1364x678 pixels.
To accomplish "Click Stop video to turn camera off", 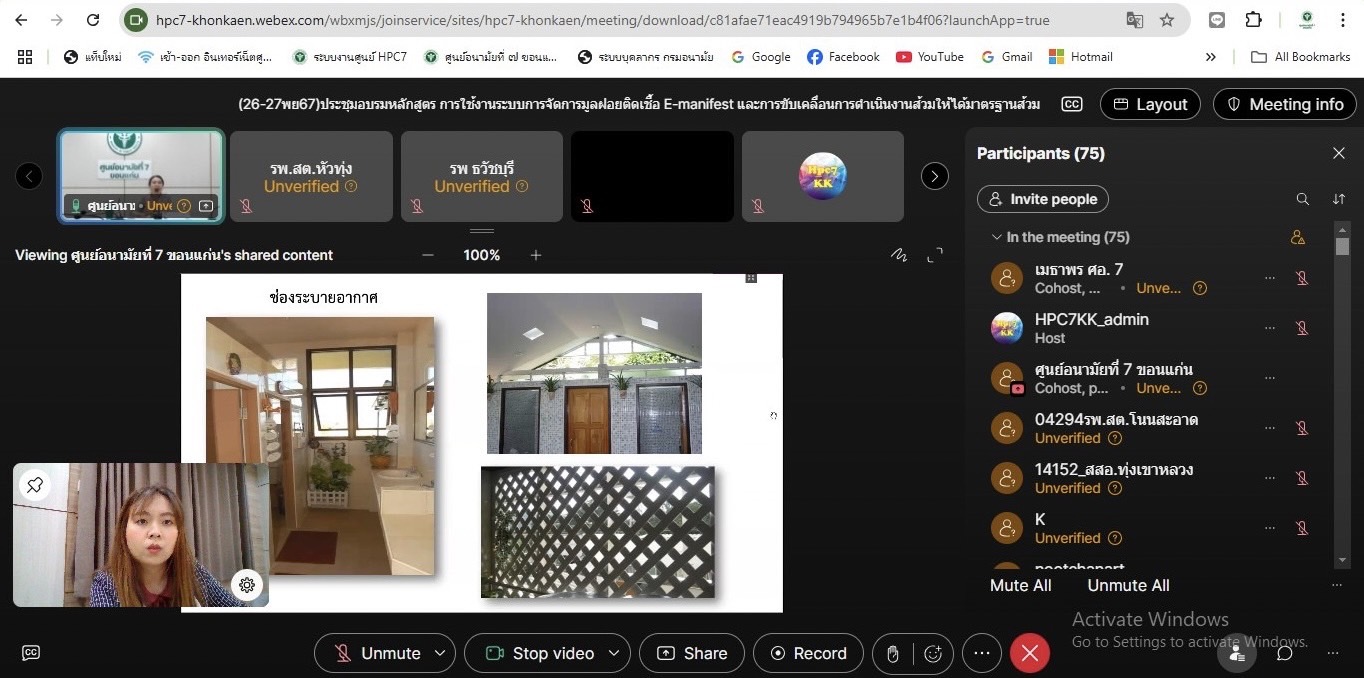I will point(540,653).
